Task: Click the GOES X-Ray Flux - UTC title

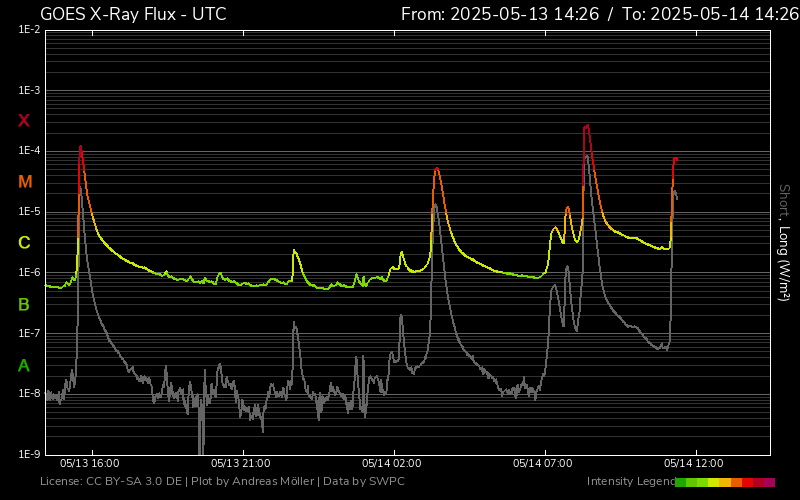Action: [133, 14]
